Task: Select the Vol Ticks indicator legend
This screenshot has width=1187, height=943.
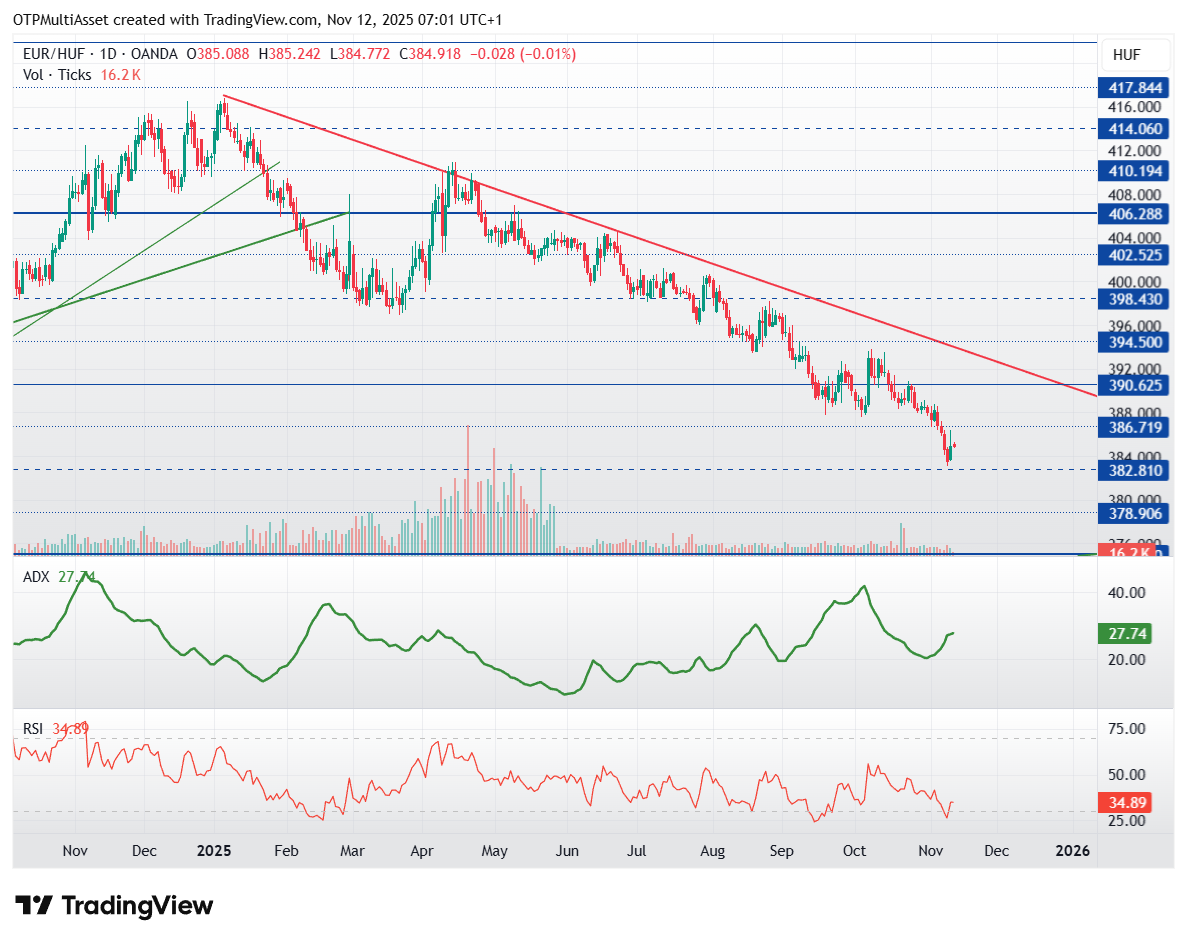Action: (x=57, y=75)
